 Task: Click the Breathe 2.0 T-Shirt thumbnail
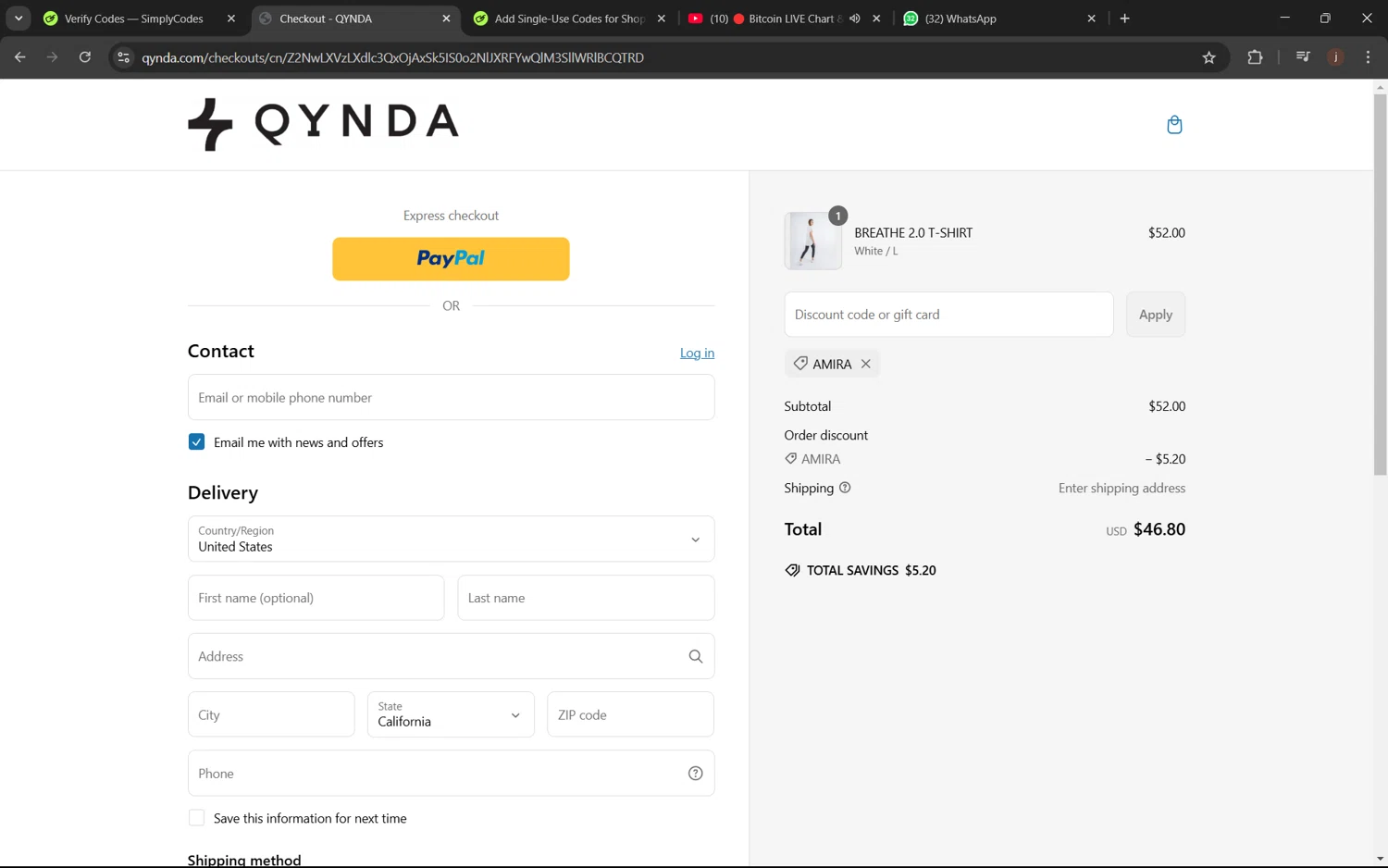812,241
